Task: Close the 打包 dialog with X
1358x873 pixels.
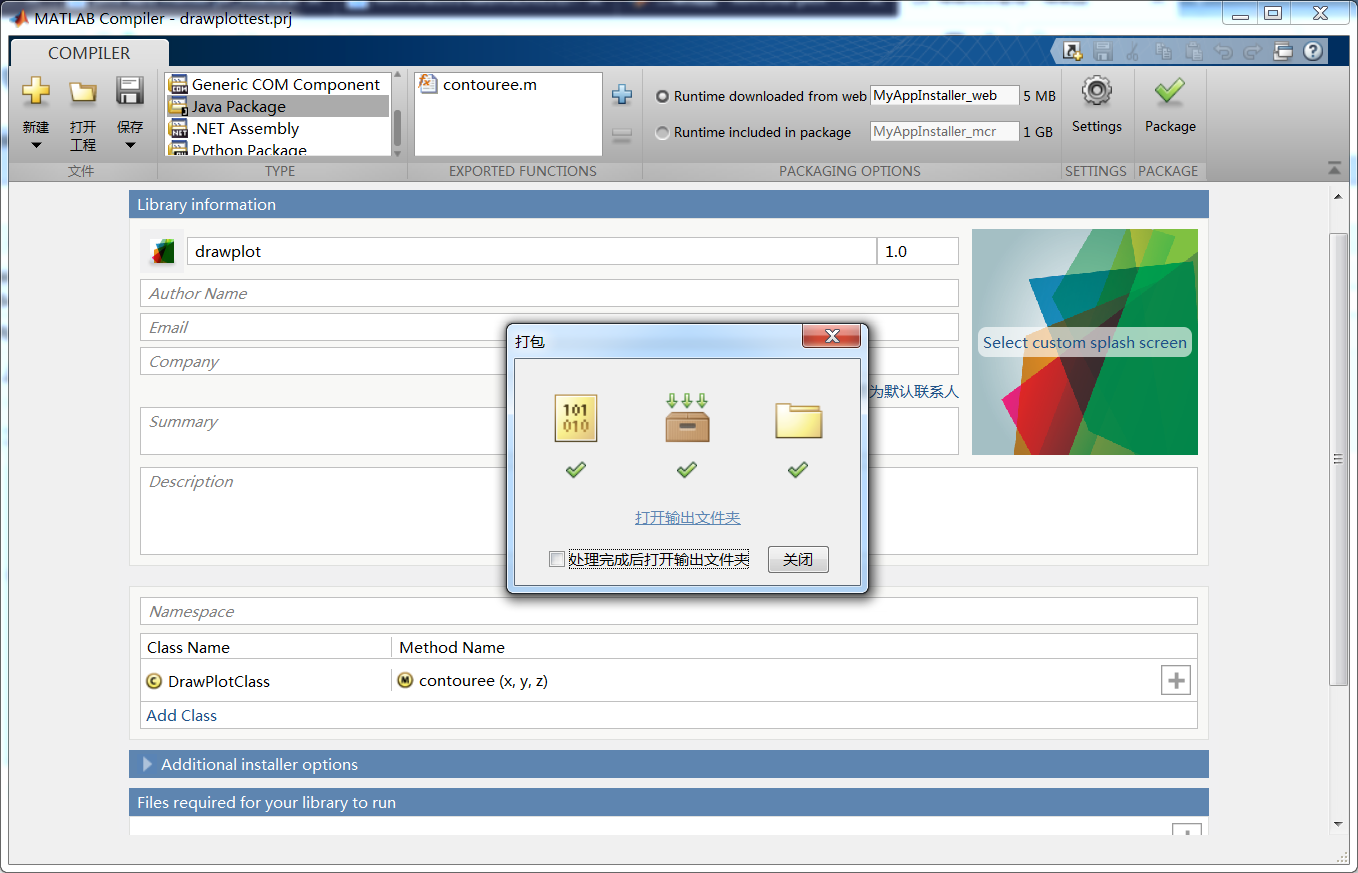Action: [x=831, y=336]
